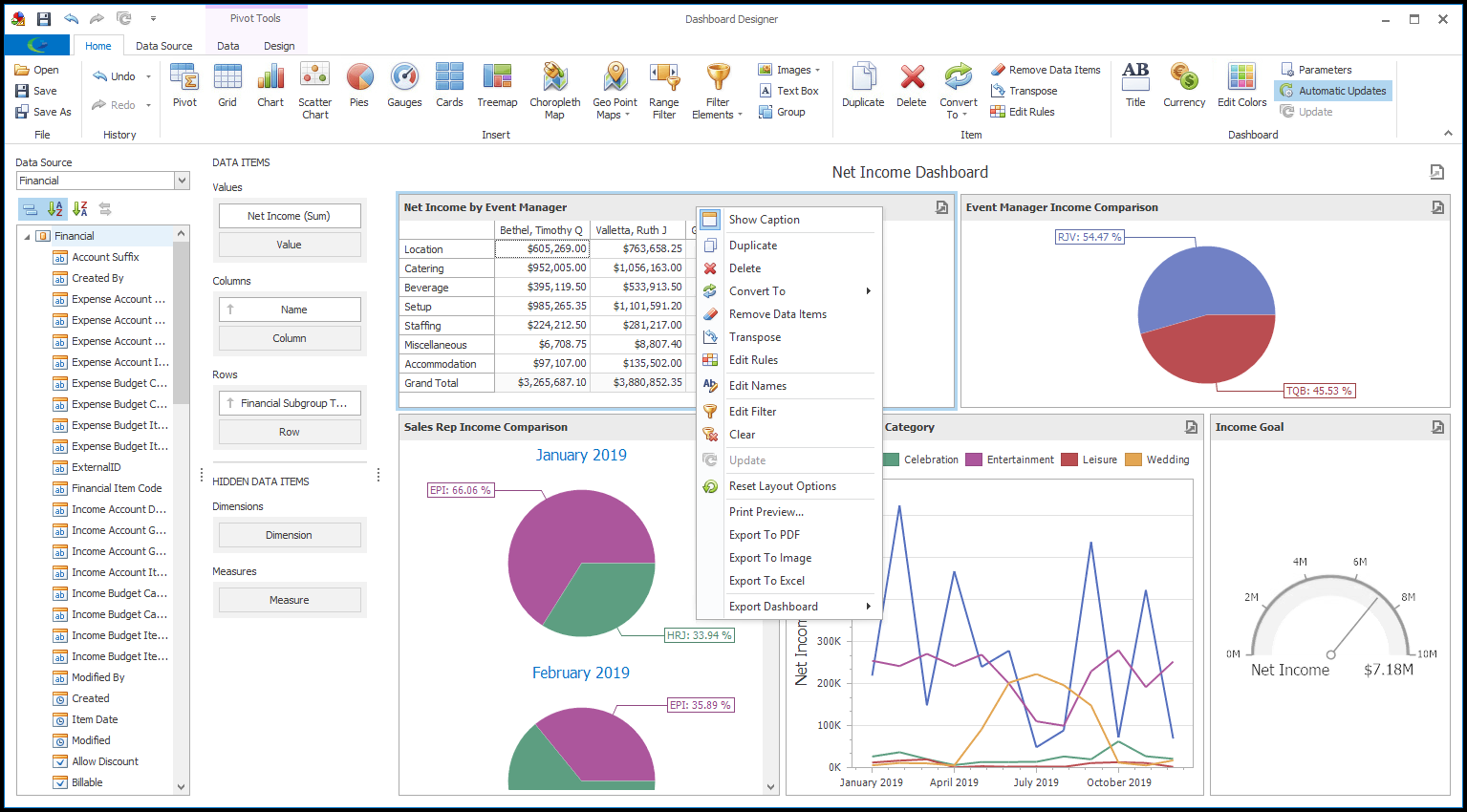Click export icon on Net Income by Event Manager
Screen dimensions: 1467x812
click(941, 207)
